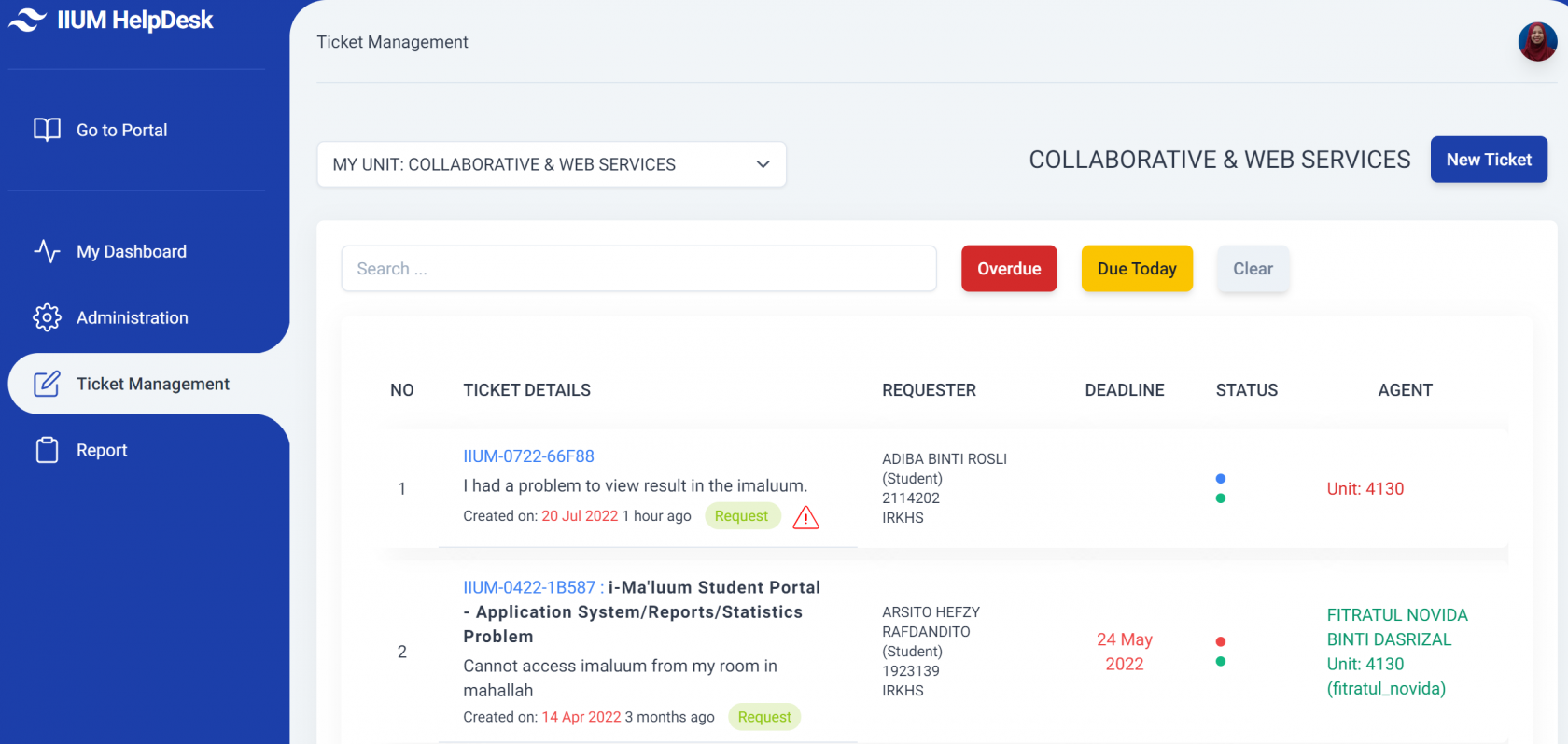Click the DEADLINE column header
This screenshot has width=1568, height=744.
click(x=1125, y=390)
